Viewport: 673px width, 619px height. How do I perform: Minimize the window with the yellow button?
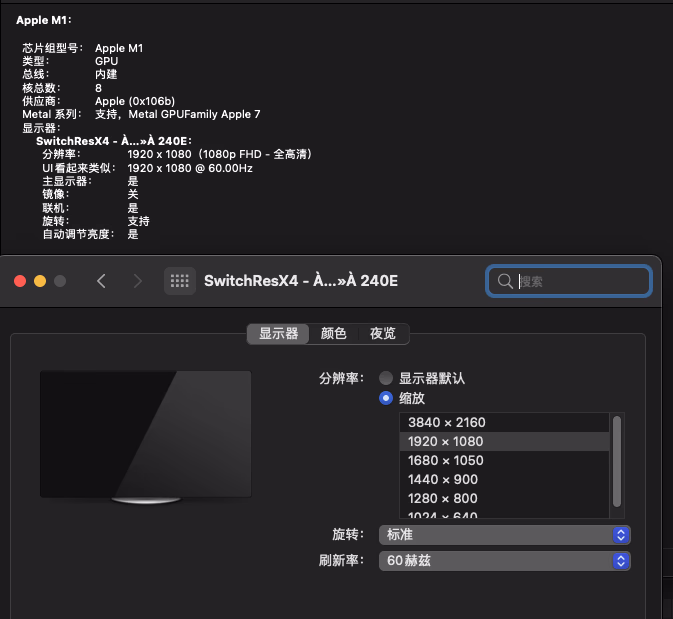[40, 281]
